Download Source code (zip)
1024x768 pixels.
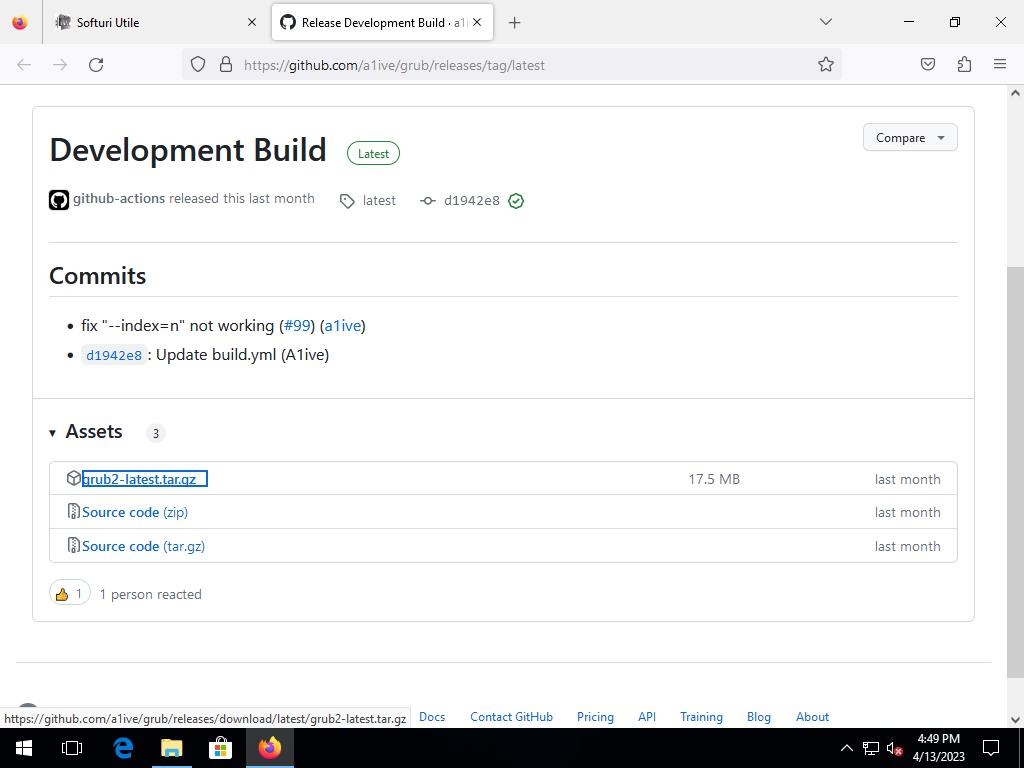click(x=134, y=512)
